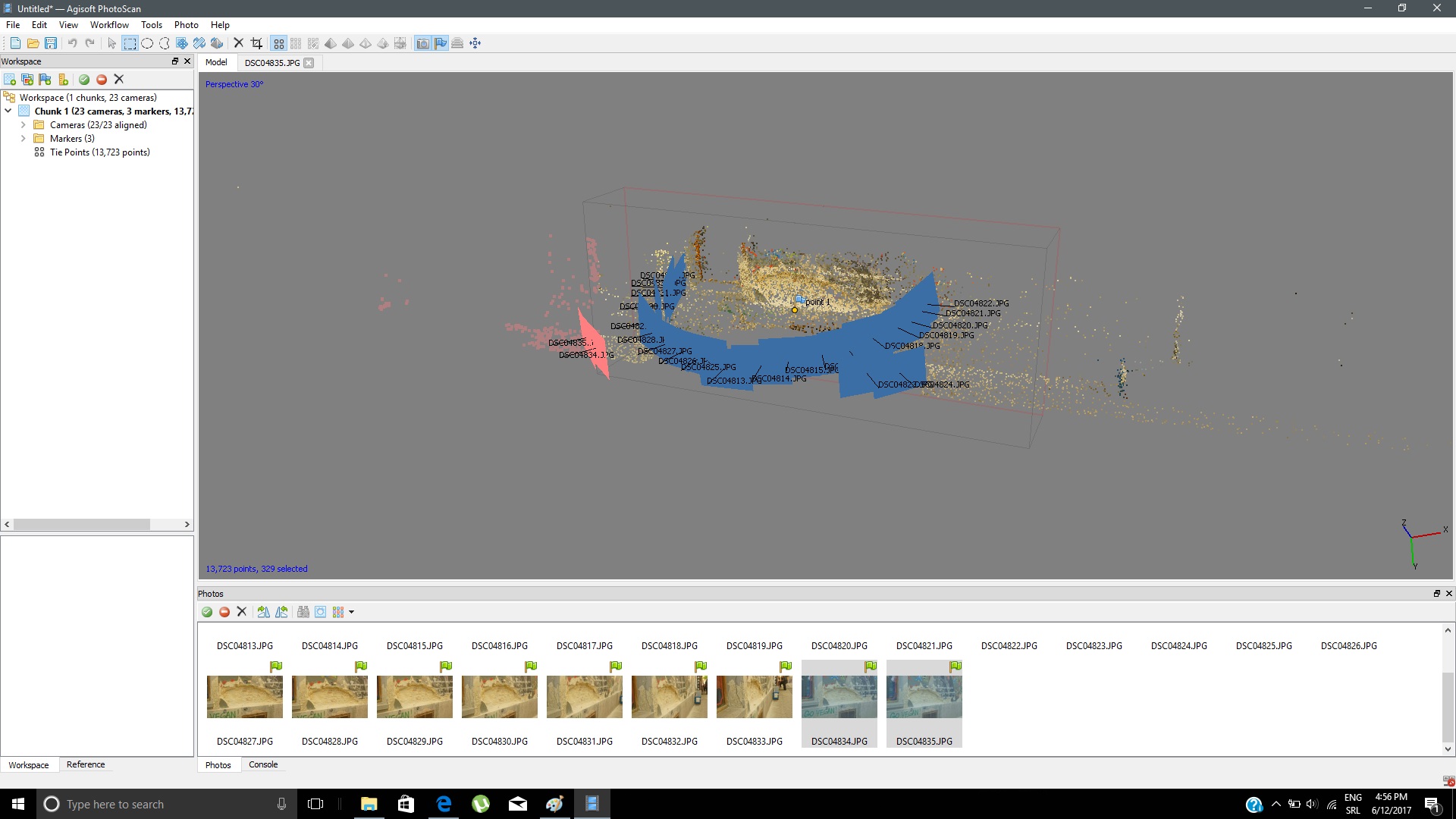The image size is (1456, 819).
Task: Click the Reset View icon
Action: [x=475, y=43]
